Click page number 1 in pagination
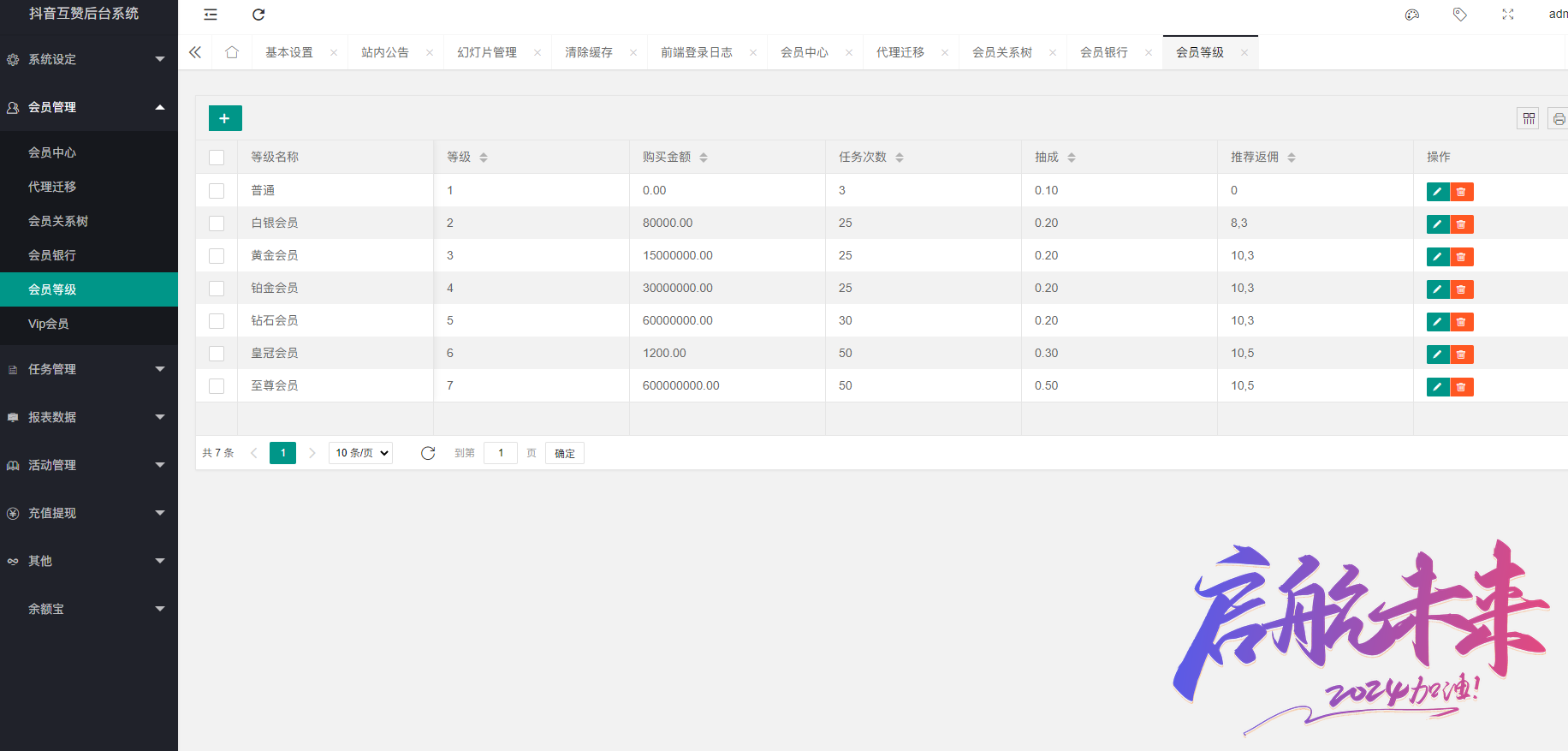Screen dimensions: 1568x751 point(282,453)
